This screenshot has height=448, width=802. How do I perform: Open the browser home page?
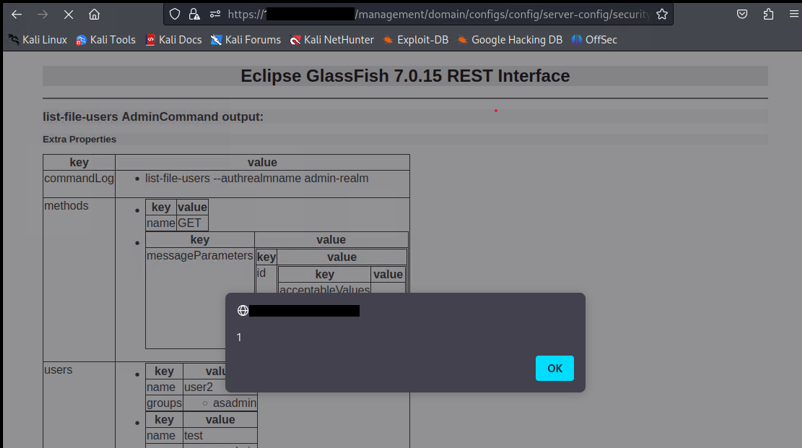(x=94, y=14)
